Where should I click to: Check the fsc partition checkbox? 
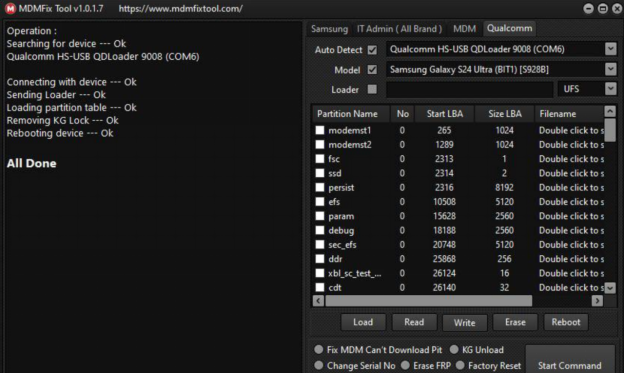pos(320,159)
